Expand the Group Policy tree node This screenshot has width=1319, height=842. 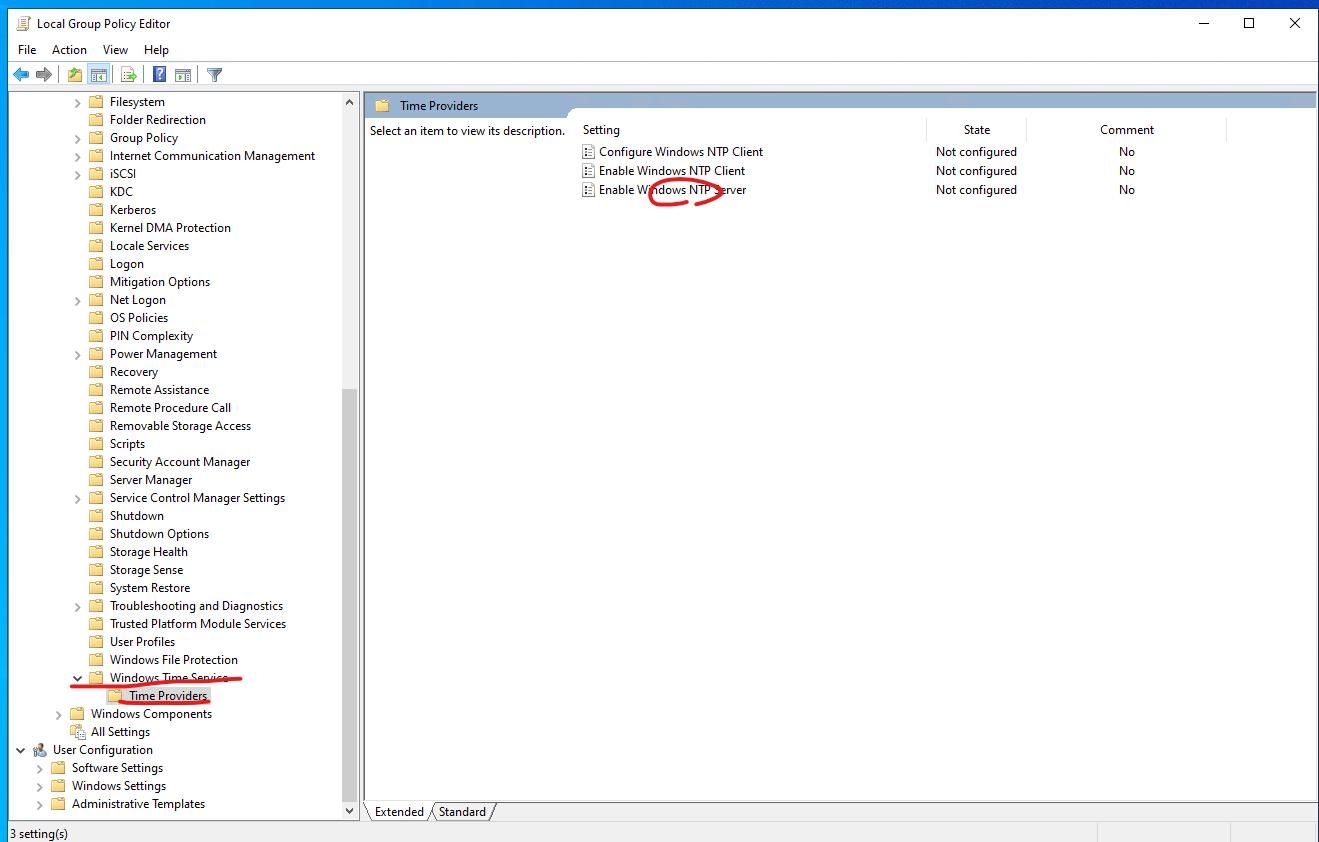point(78,138)
